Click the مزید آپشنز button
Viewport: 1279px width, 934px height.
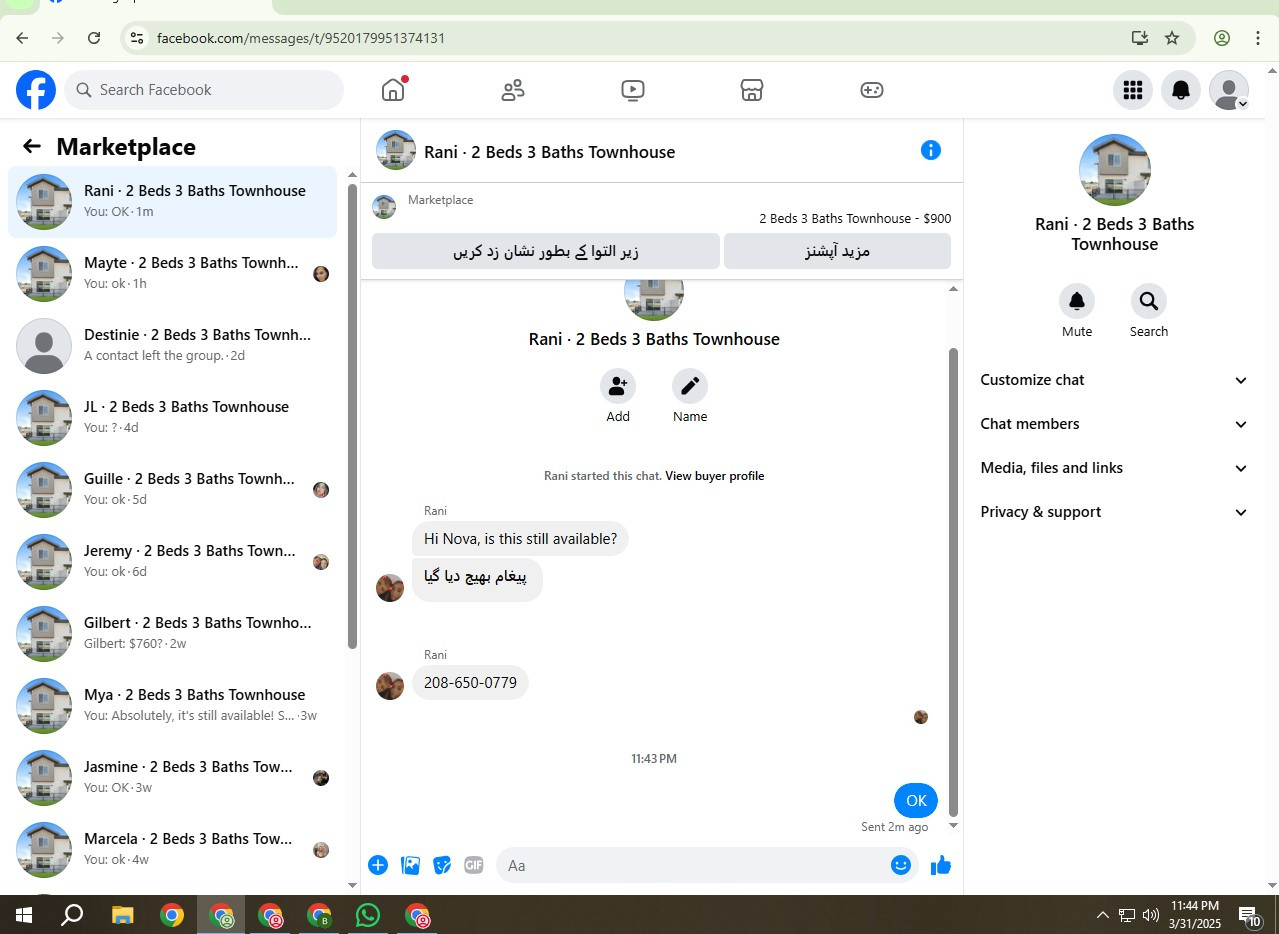pos(837,251)
